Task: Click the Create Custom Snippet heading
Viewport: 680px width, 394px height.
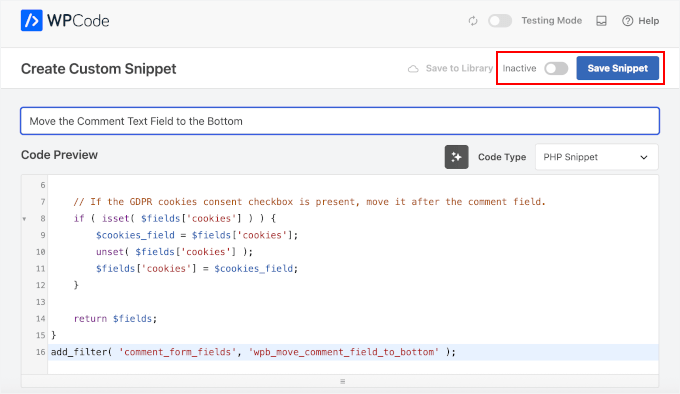Action: click(98, 68)
